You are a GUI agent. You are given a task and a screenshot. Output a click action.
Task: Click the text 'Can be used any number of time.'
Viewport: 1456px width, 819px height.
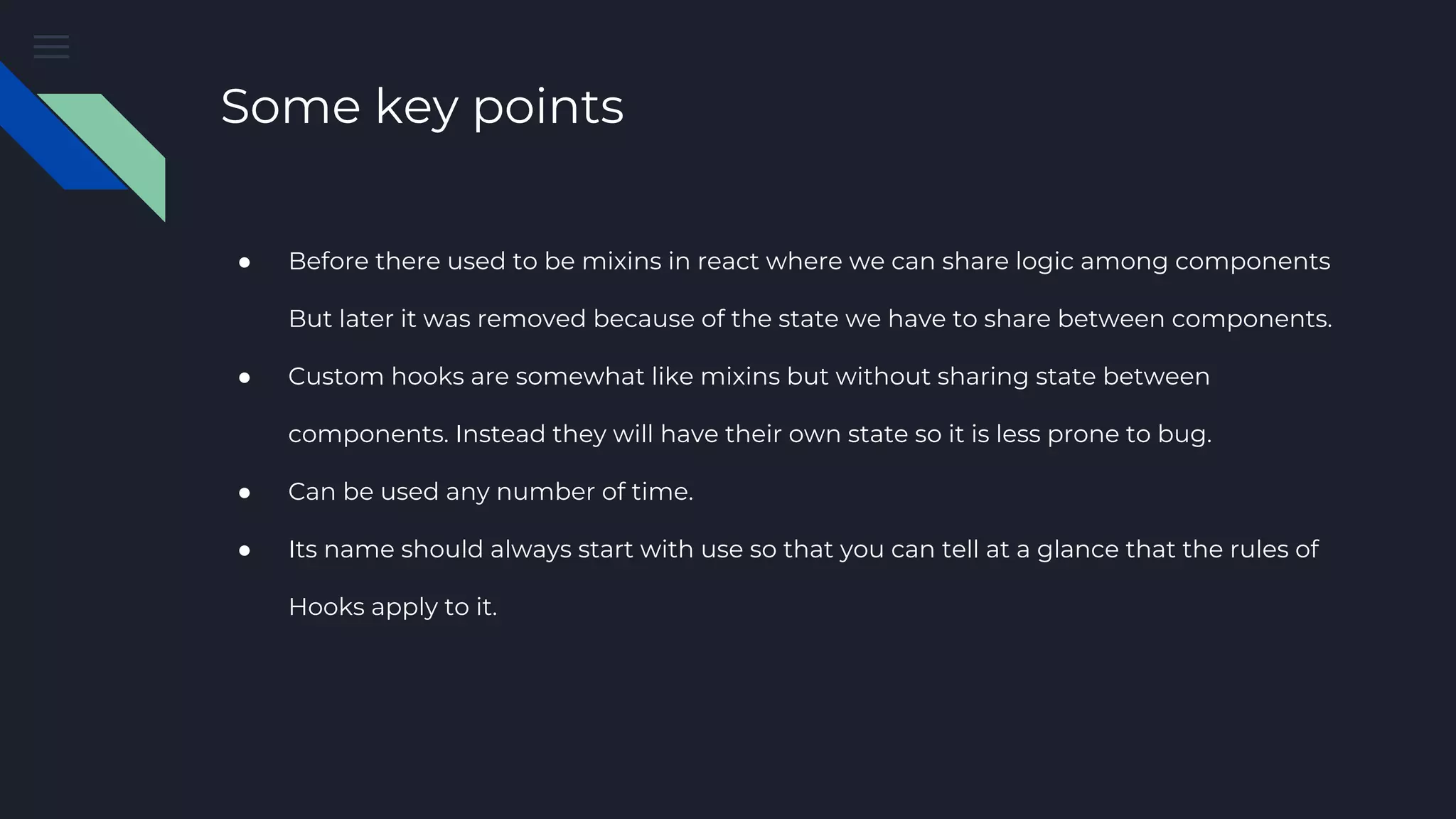[491, 491]
